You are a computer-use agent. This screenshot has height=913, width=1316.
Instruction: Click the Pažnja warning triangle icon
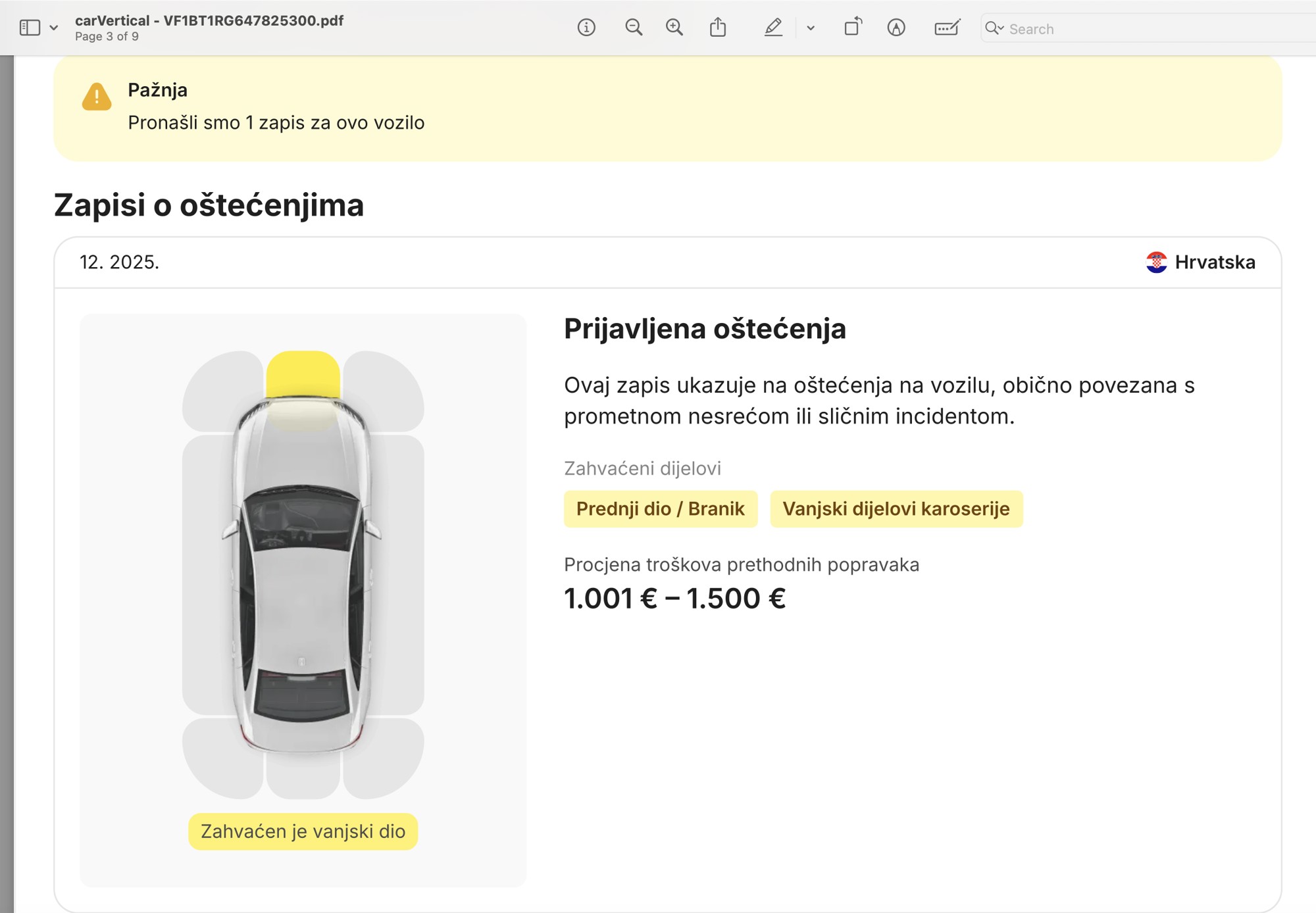[97, 97]
